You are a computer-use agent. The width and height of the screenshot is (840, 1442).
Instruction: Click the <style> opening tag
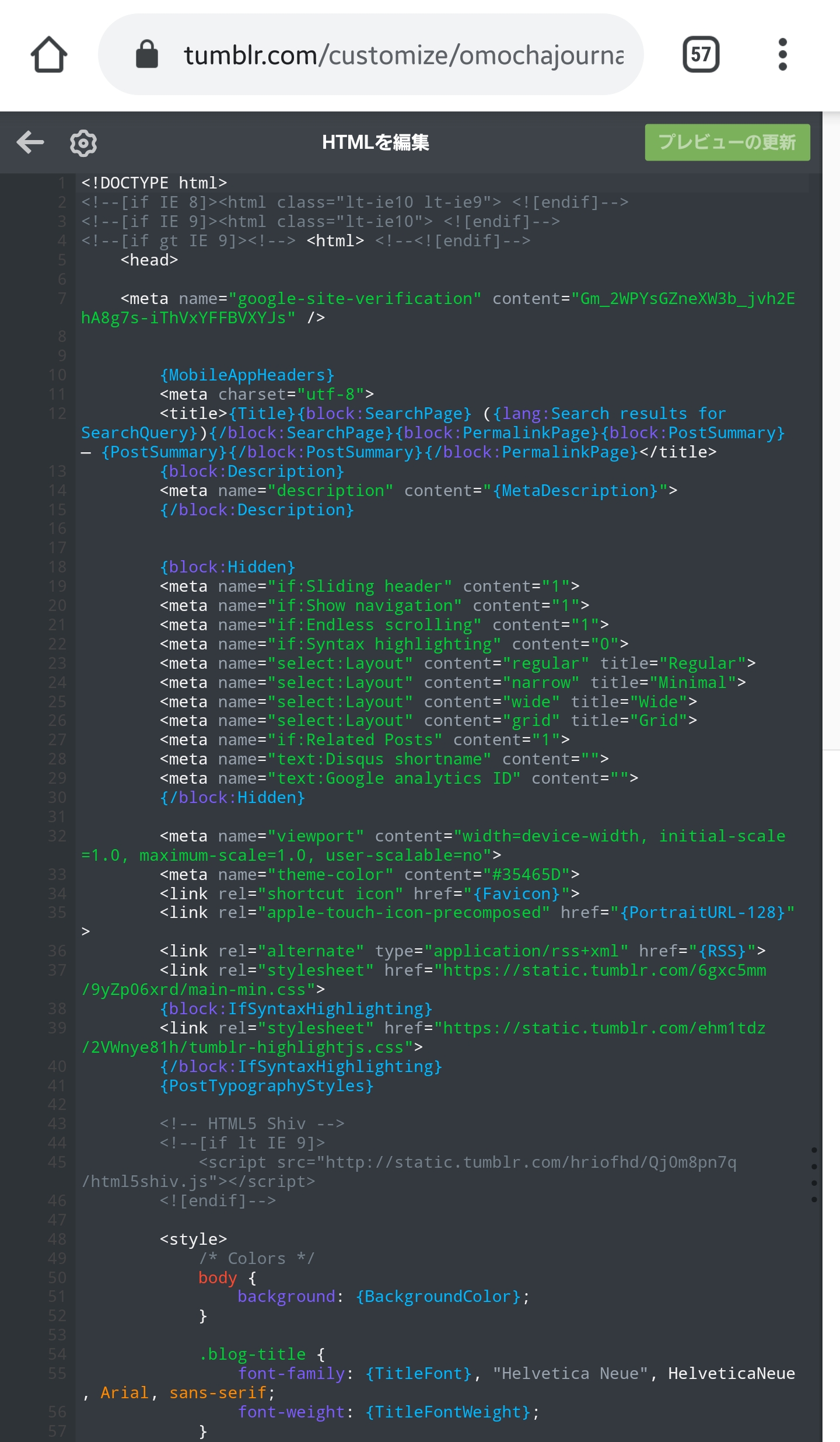coord(194,1240)
